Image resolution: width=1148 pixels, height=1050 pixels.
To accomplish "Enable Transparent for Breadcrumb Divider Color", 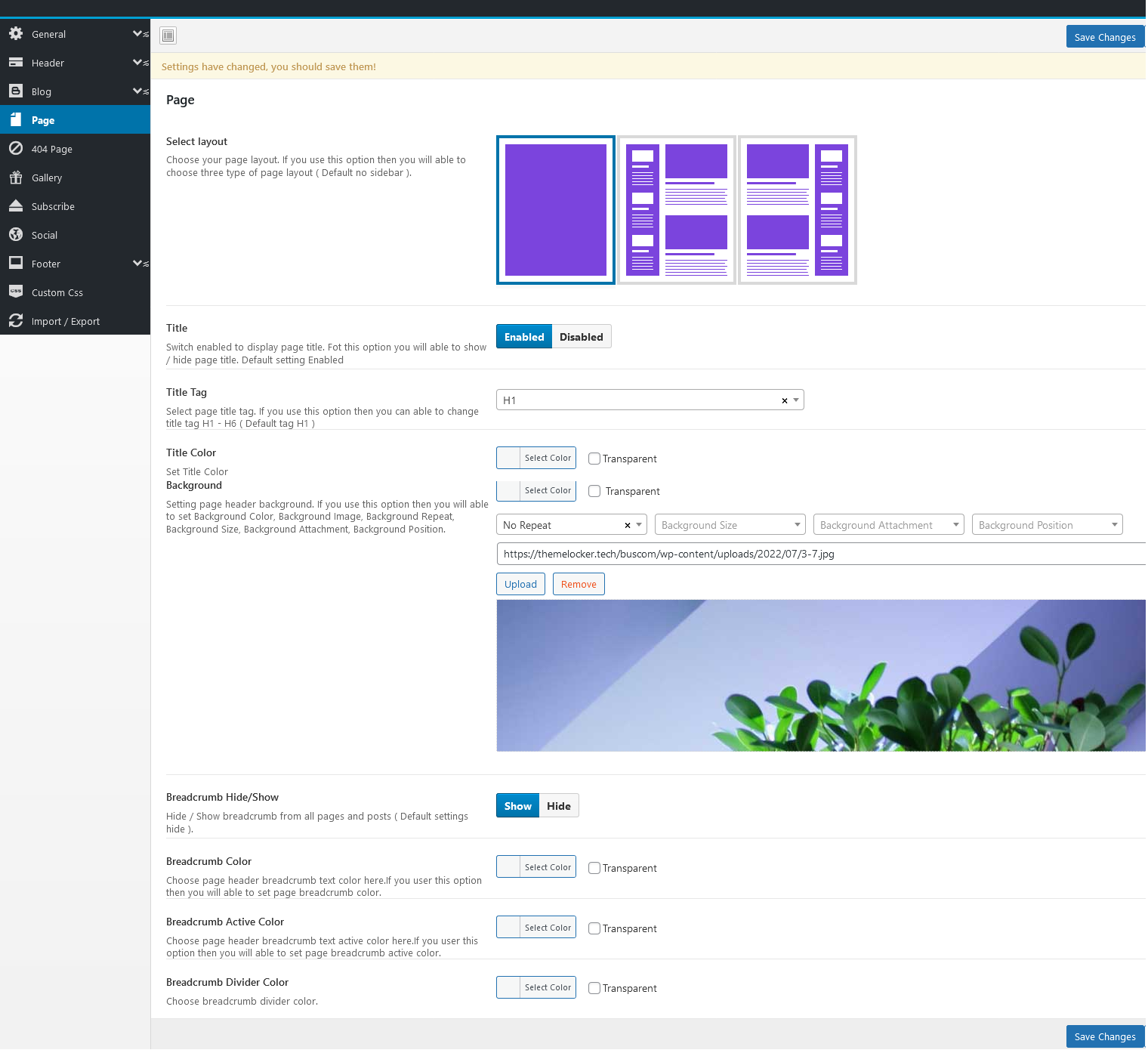I will [x=594, y=988].
